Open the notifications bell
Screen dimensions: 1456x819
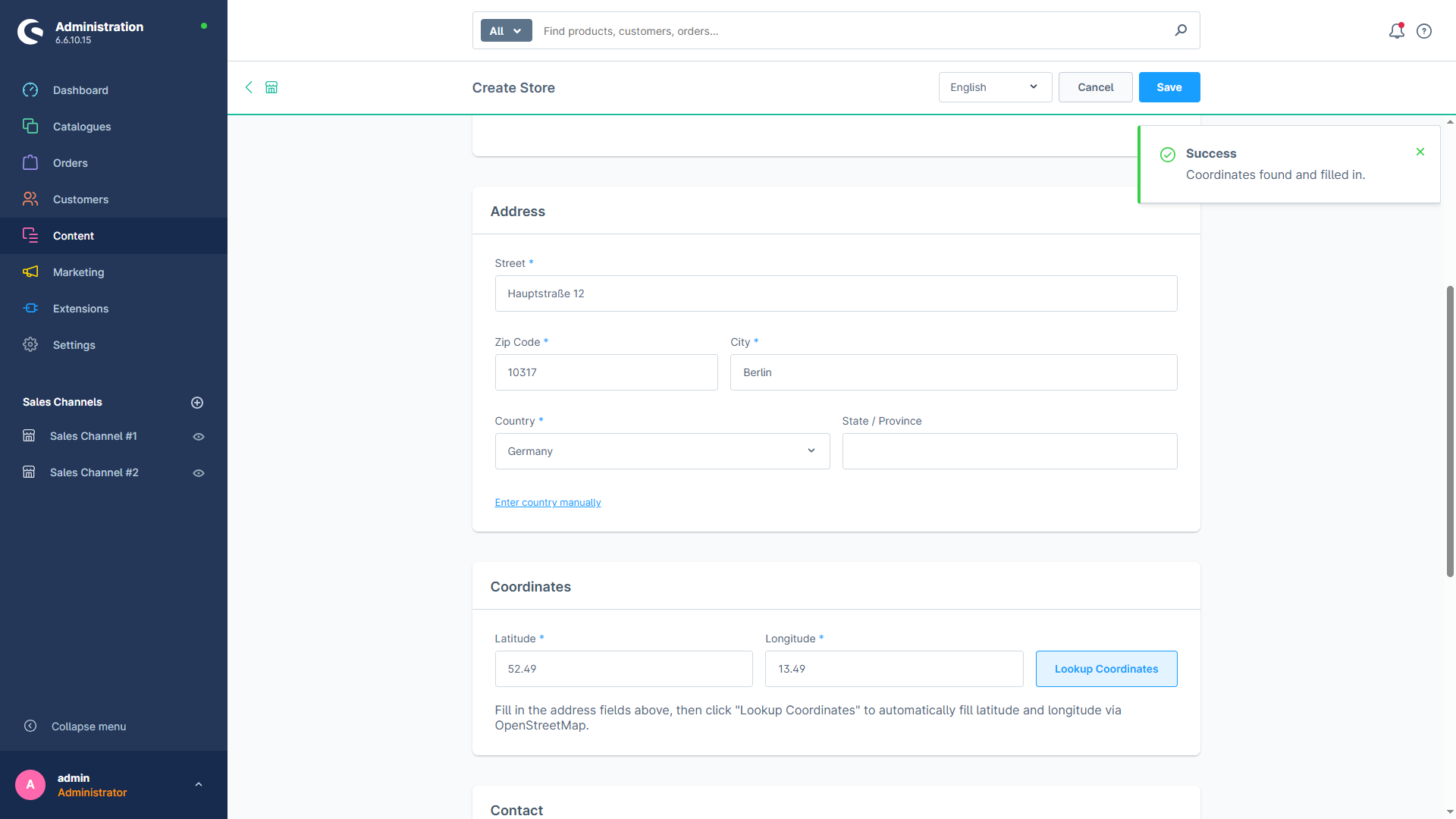1396,31
